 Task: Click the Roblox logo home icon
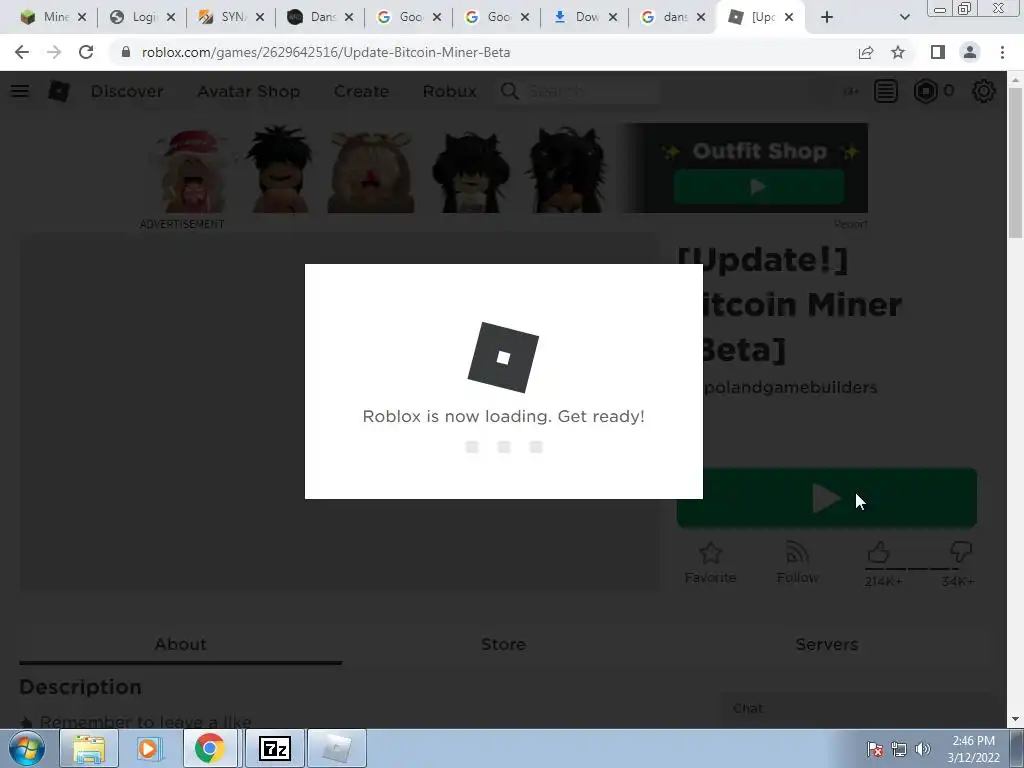point(59,91)
